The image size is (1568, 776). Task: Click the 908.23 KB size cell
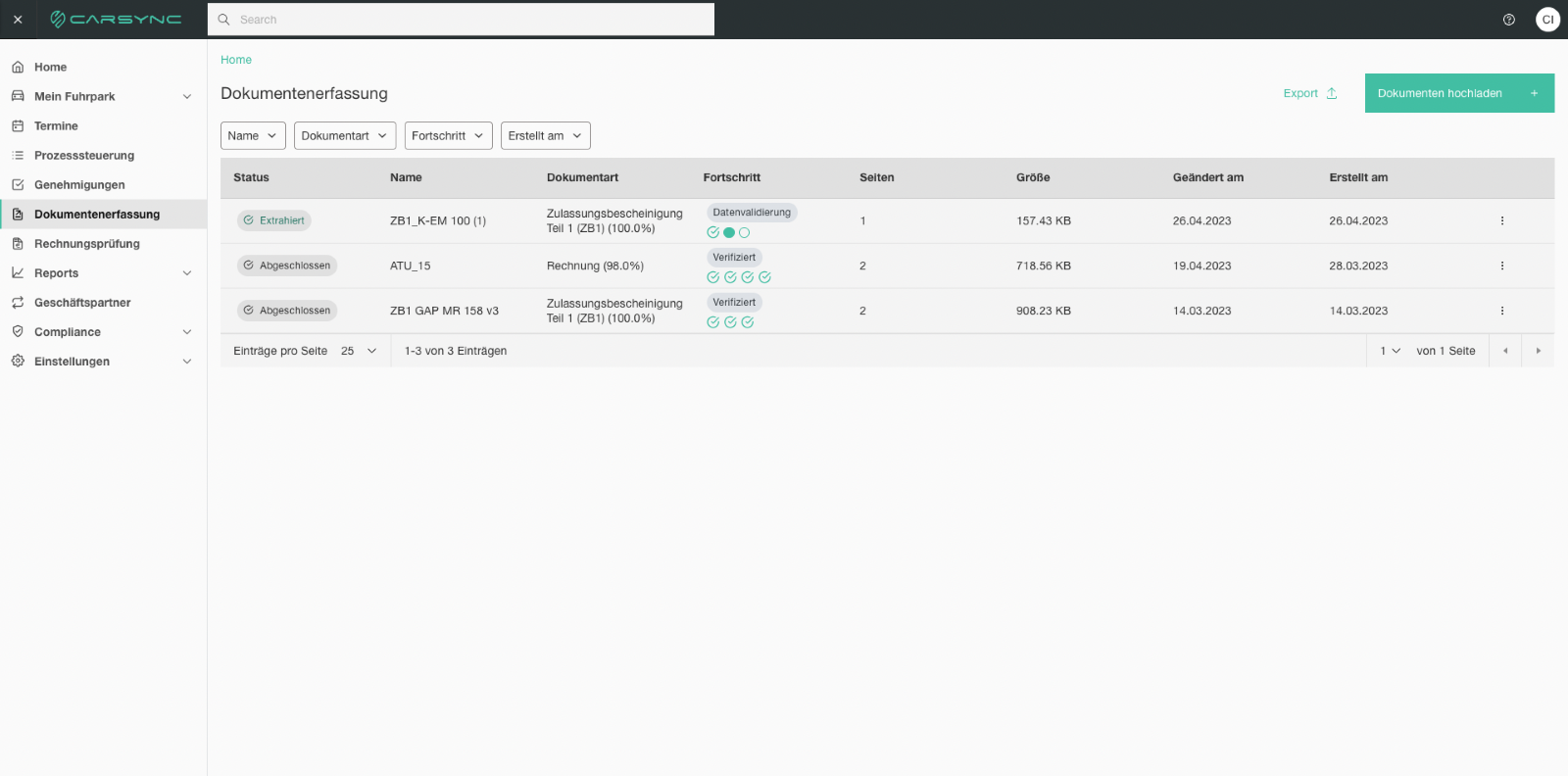click(x=1044, y=312)
